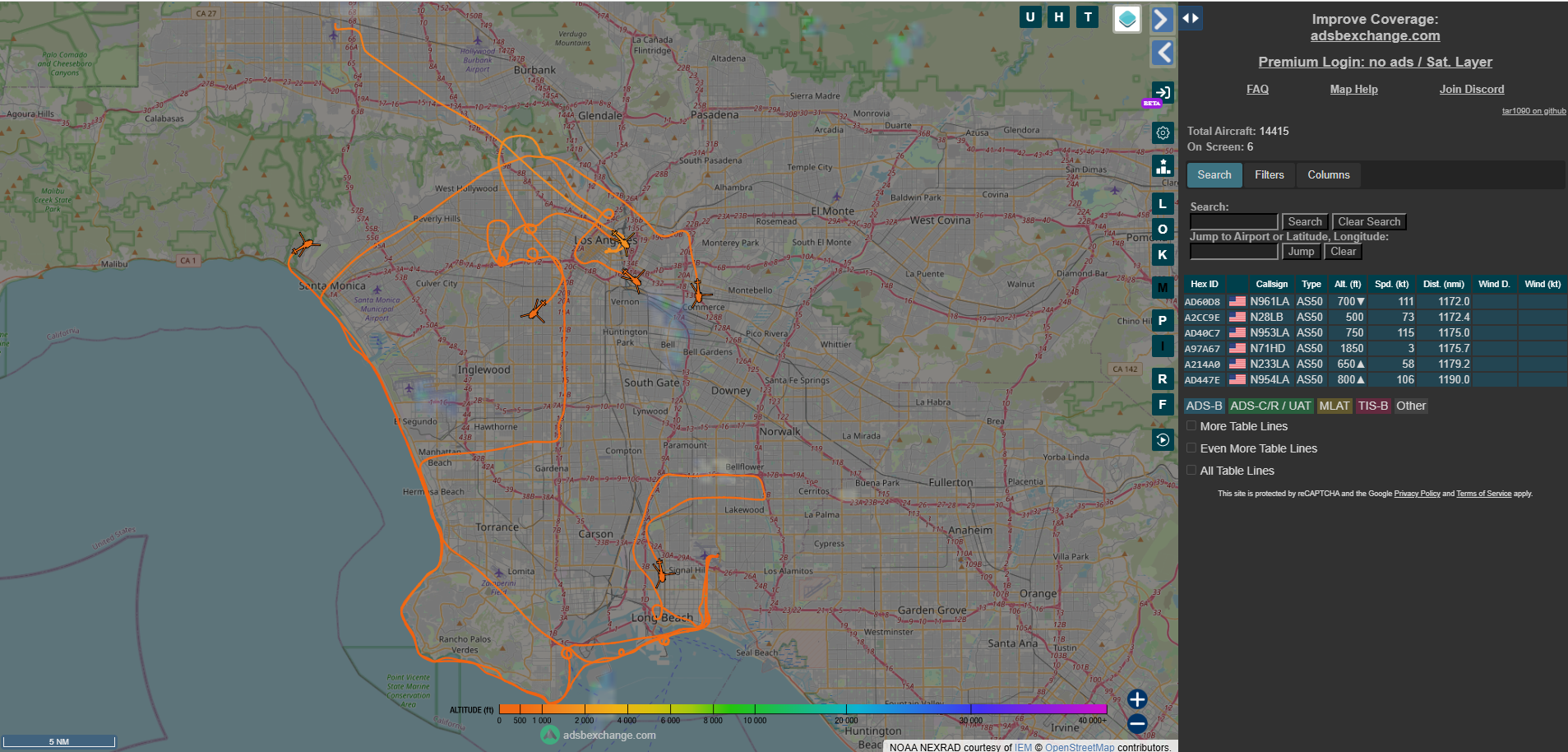Screen dimensions: 1568x752
Task: Select helicopter near Malibu coast
Action: point(305,245)
